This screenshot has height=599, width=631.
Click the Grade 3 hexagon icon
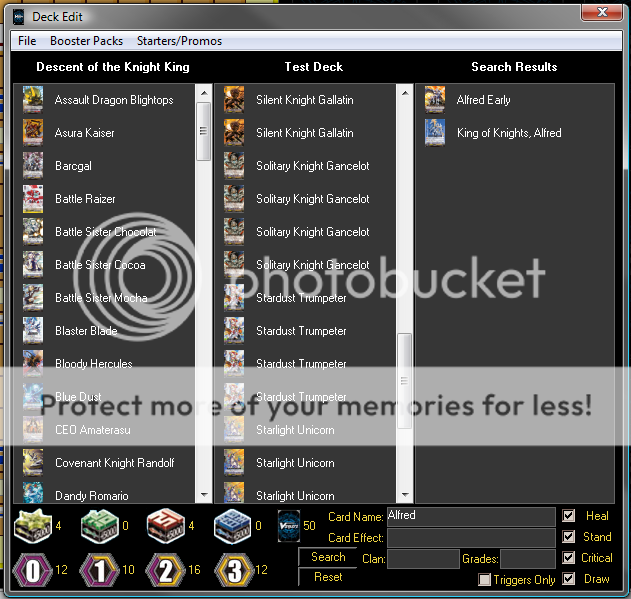coord(231,569)
